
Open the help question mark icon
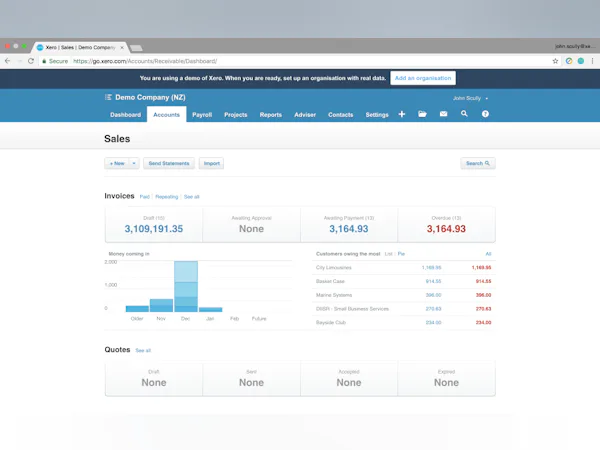(485, 114)
